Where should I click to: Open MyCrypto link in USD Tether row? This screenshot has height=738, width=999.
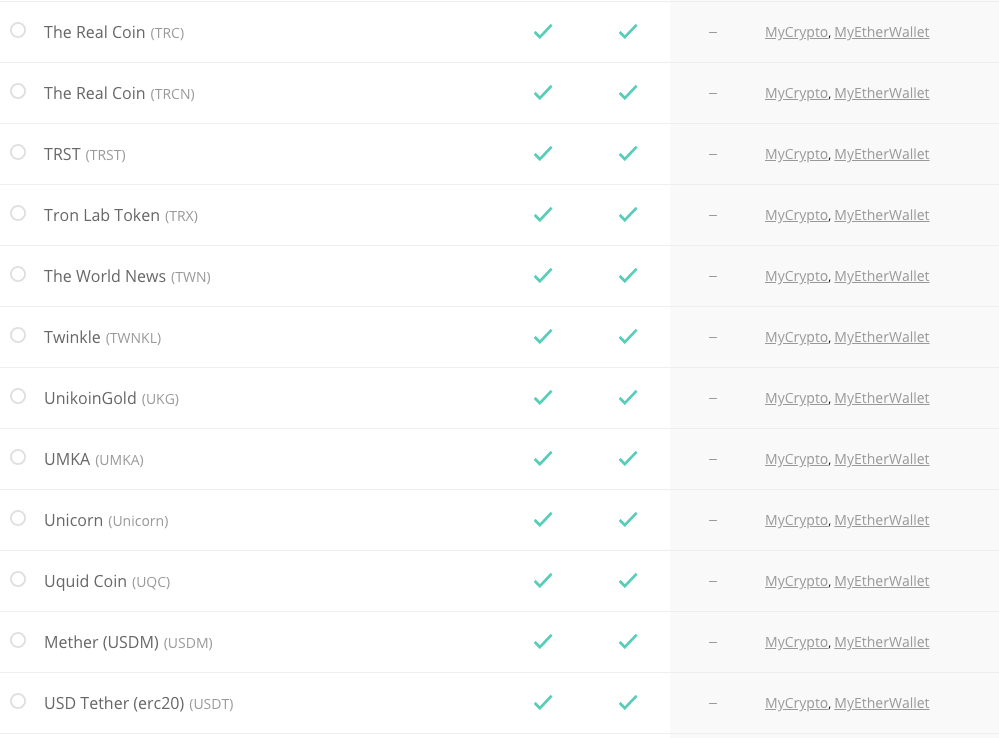tap(796, 703)
